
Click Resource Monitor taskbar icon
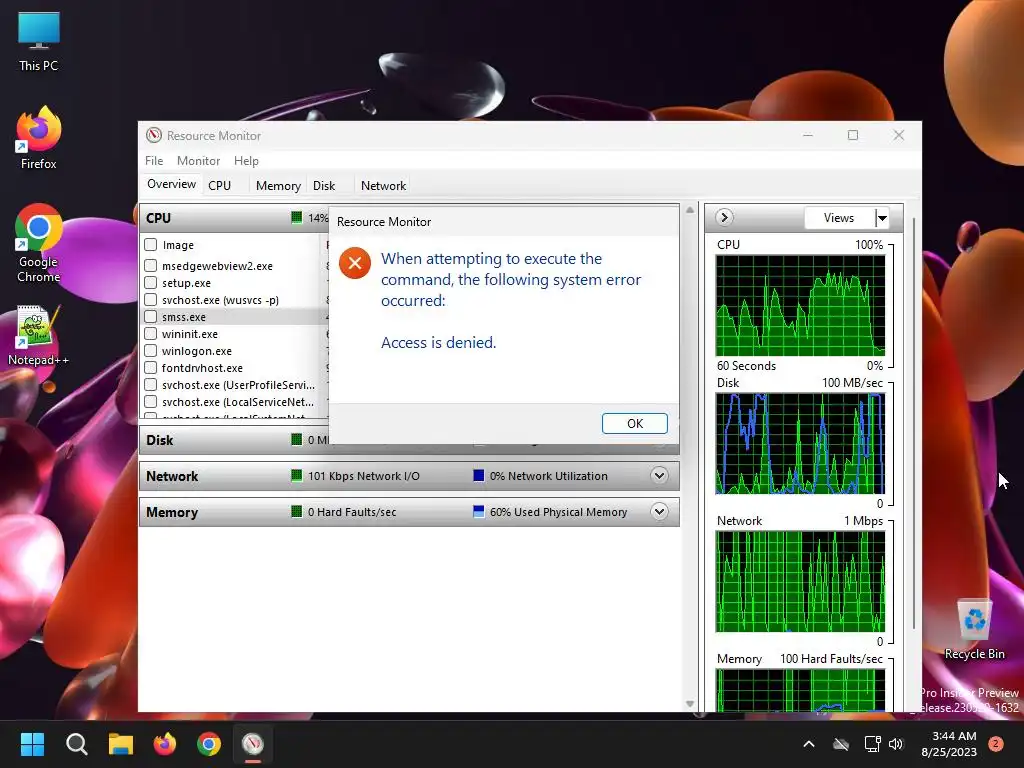click(253, 744)
